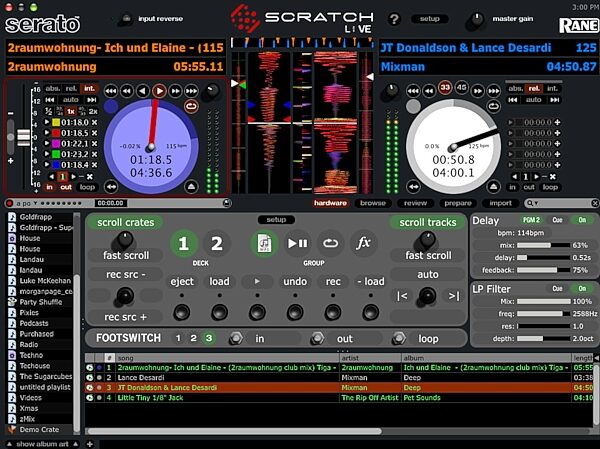Click the help question mark icon
600x449 pixels.
coord(394,19)
